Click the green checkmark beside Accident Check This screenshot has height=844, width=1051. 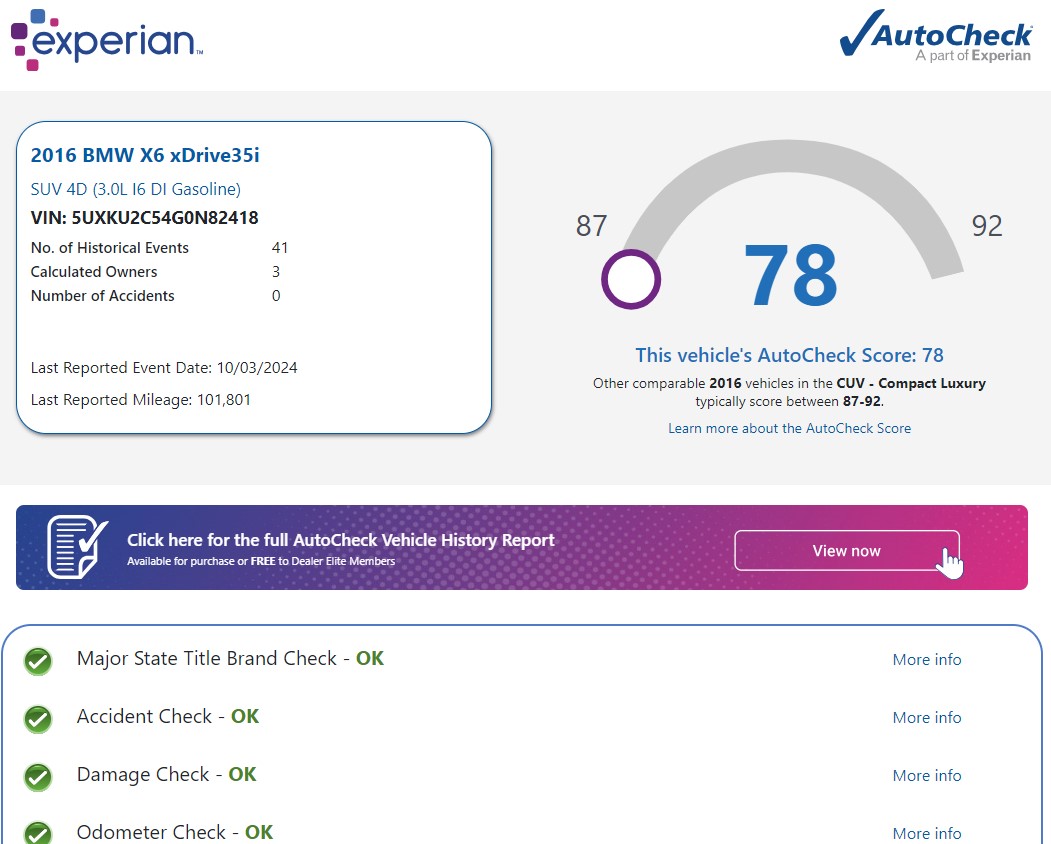click(38, 719)
